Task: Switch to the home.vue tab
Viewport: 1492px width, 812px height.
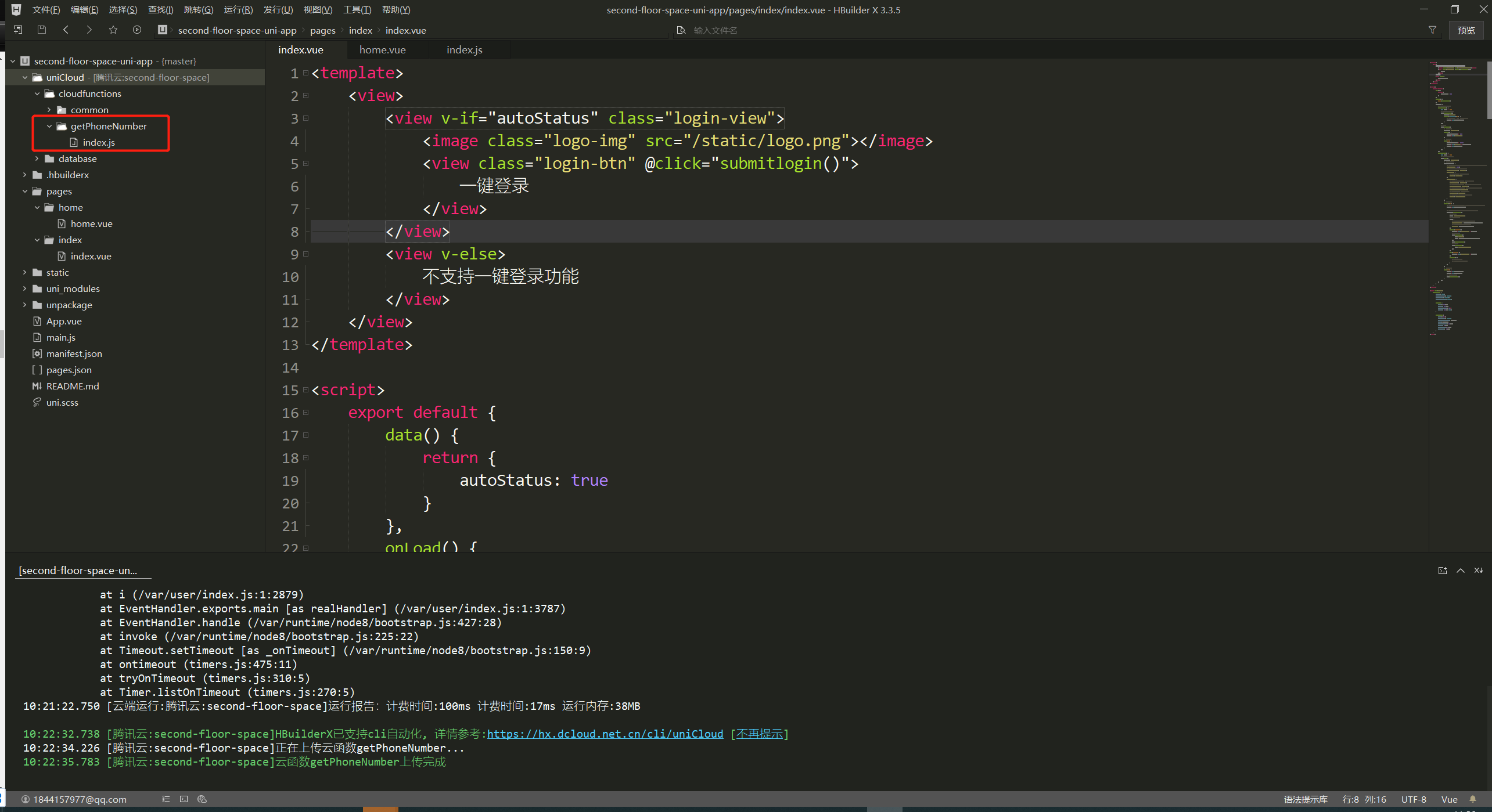Action: point(382,50)
